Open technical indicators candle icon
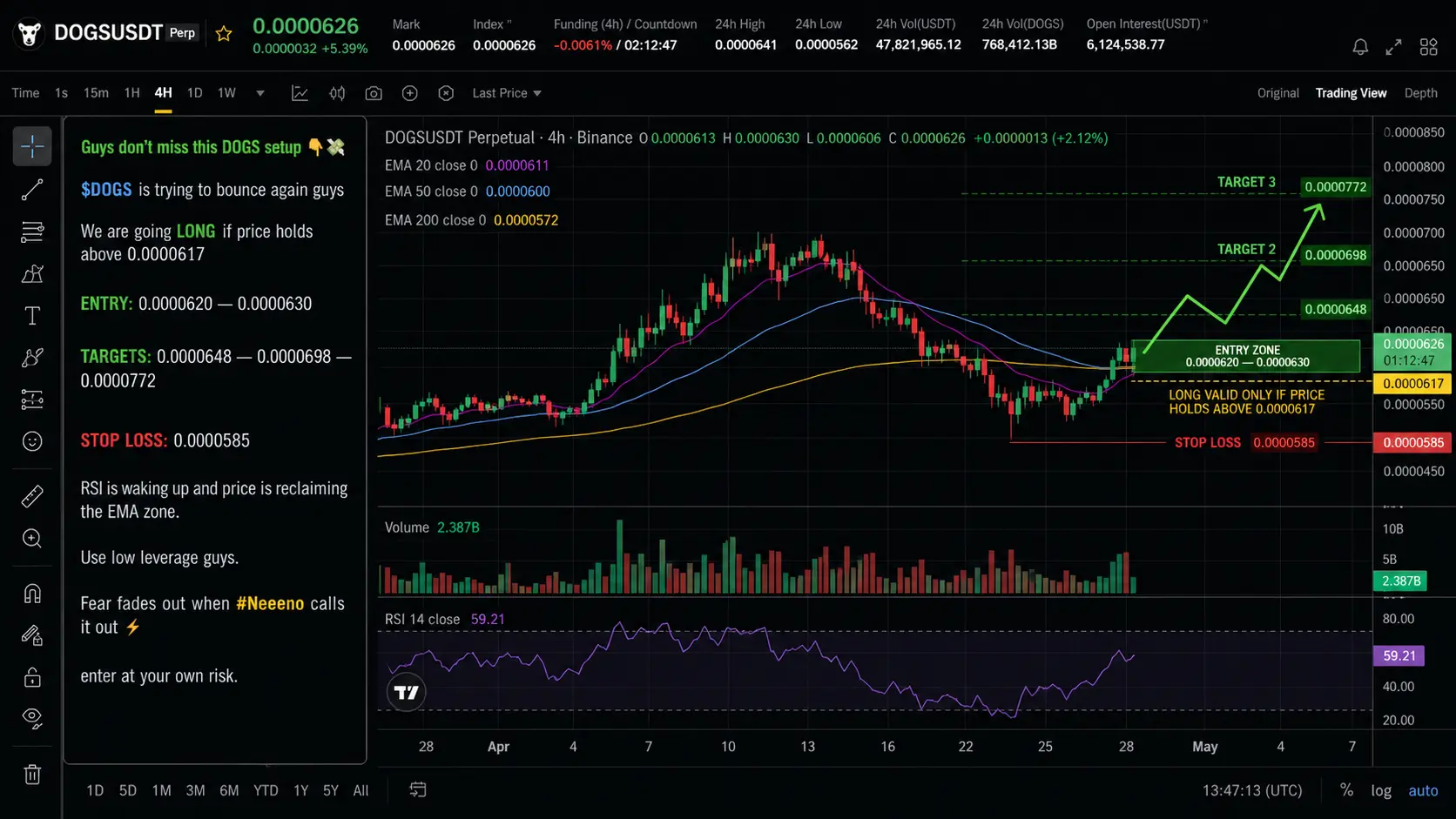The width and height of the screenshot is (1456, 819). coord(337,93)
